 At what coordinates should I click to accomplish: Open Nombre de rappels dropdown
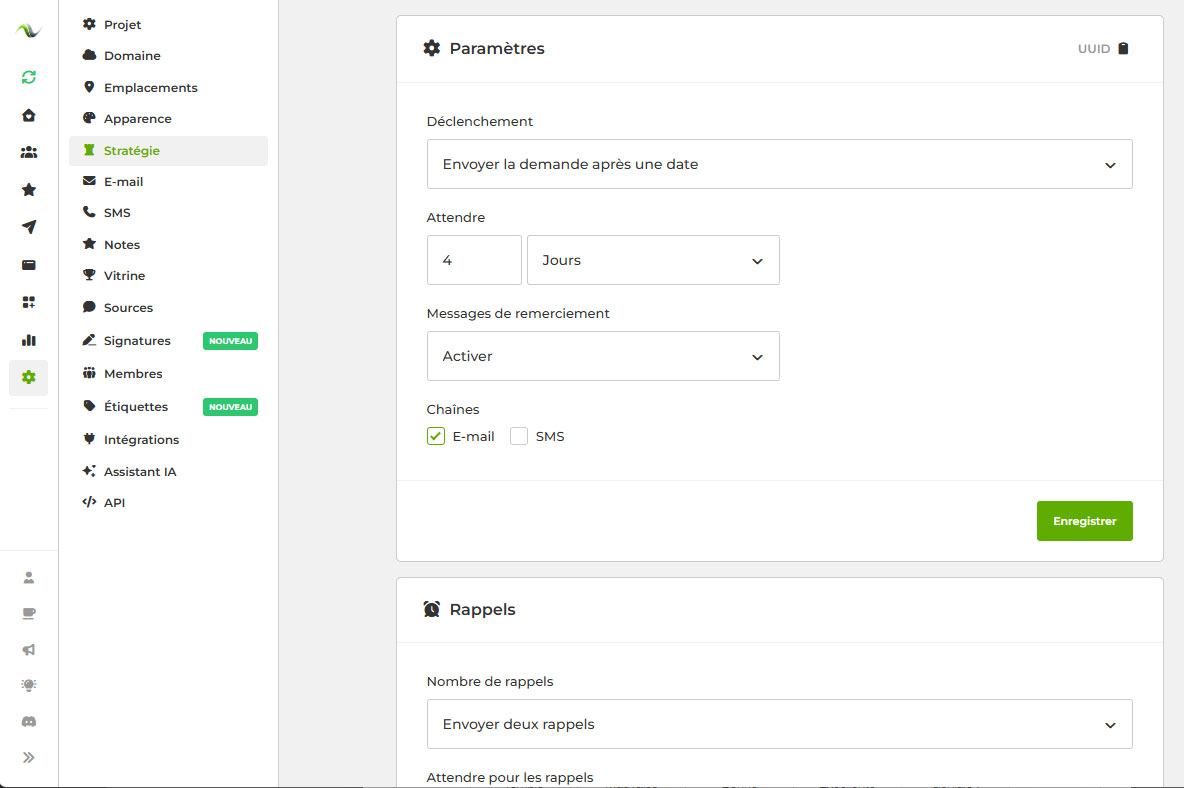[779, 724]
